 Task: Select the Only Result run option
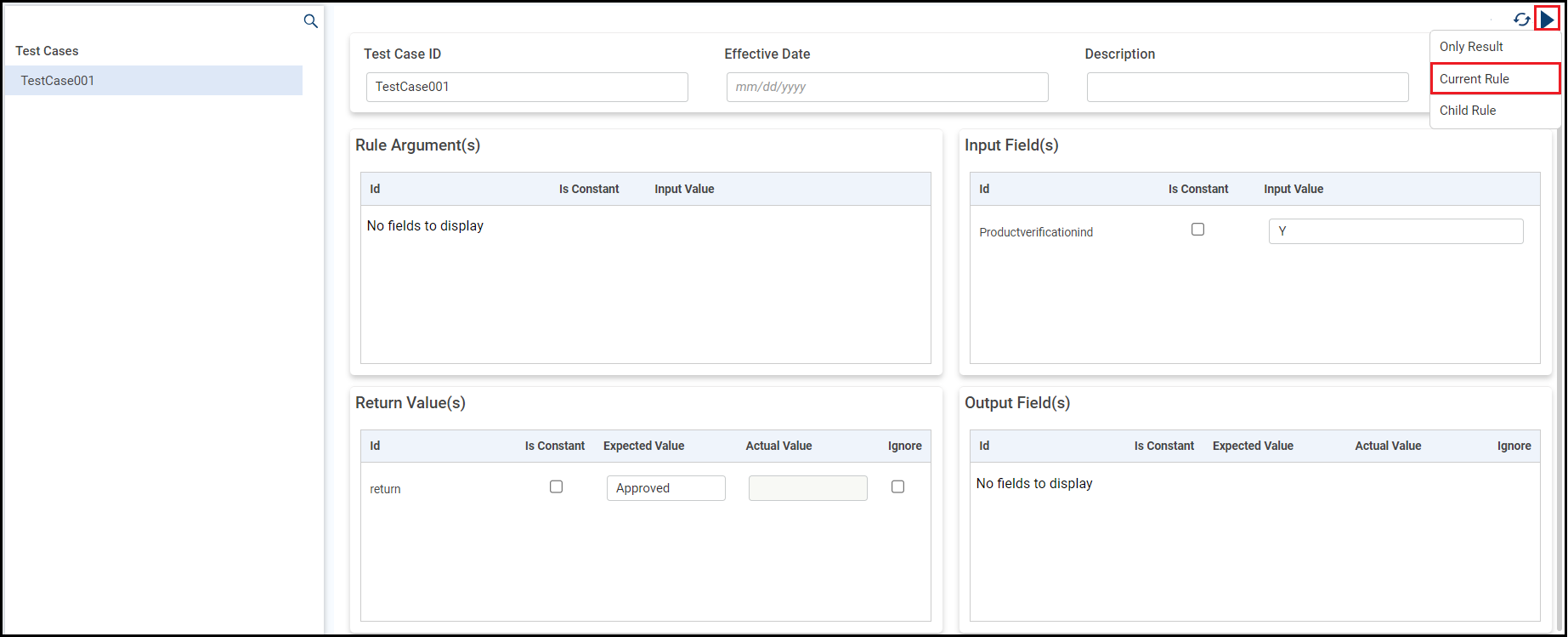1471,47
